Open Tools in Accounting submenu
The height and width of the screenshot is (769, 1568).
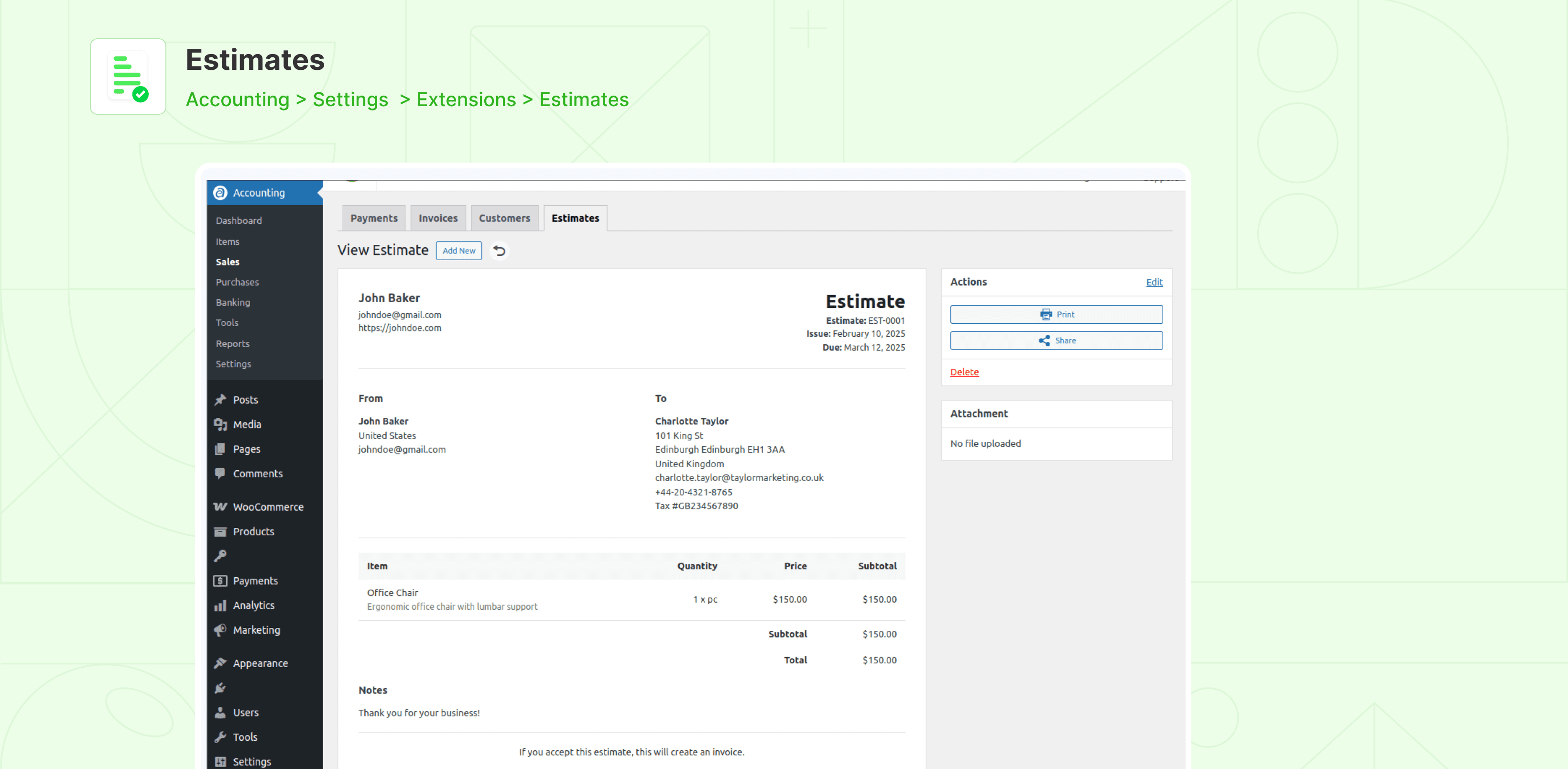pyautogui.click(x=227, y=323)
